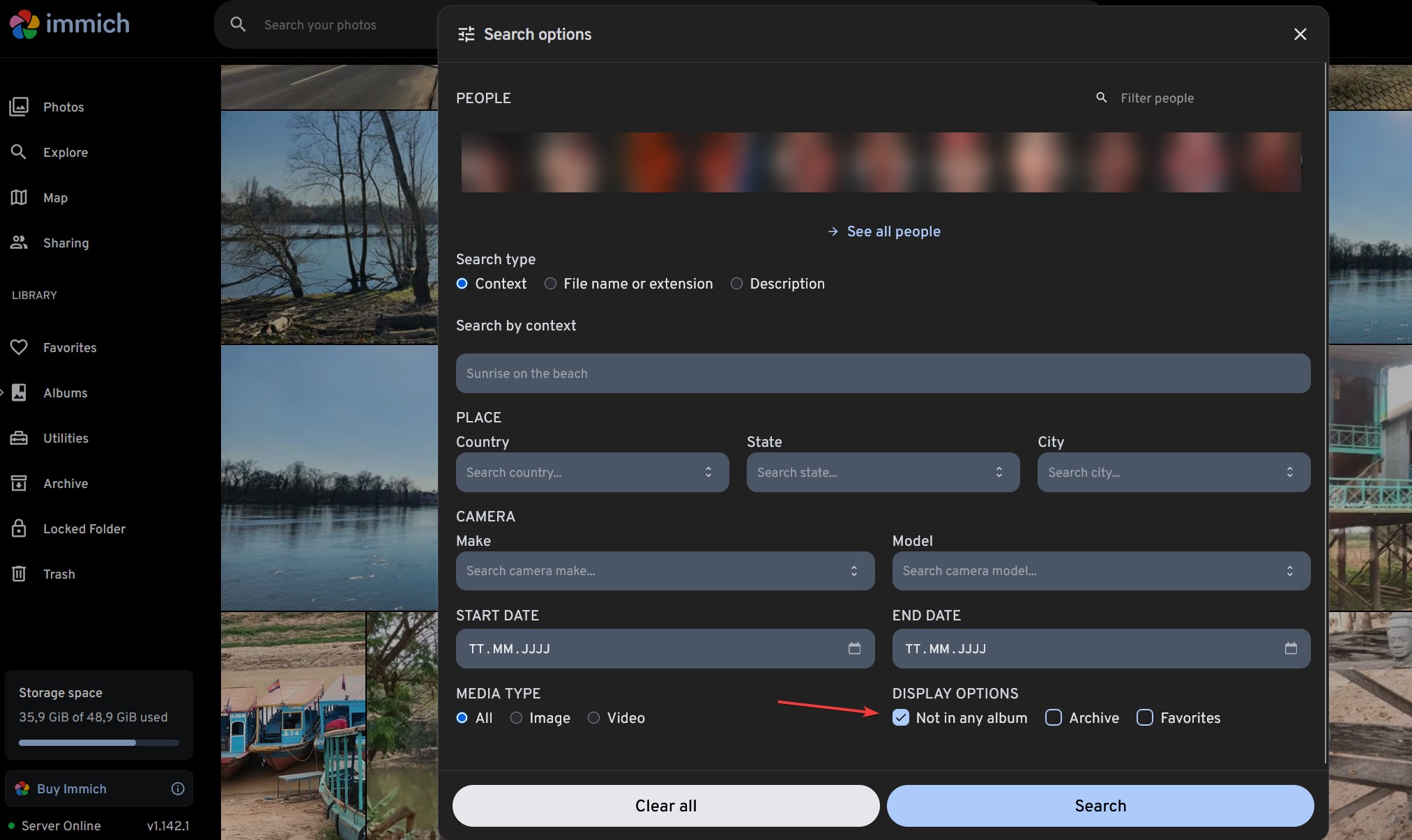This screenshot has width=1412, height=840.
Task: Enable the Archive display option checkbox
Action: click(1054, 717)
